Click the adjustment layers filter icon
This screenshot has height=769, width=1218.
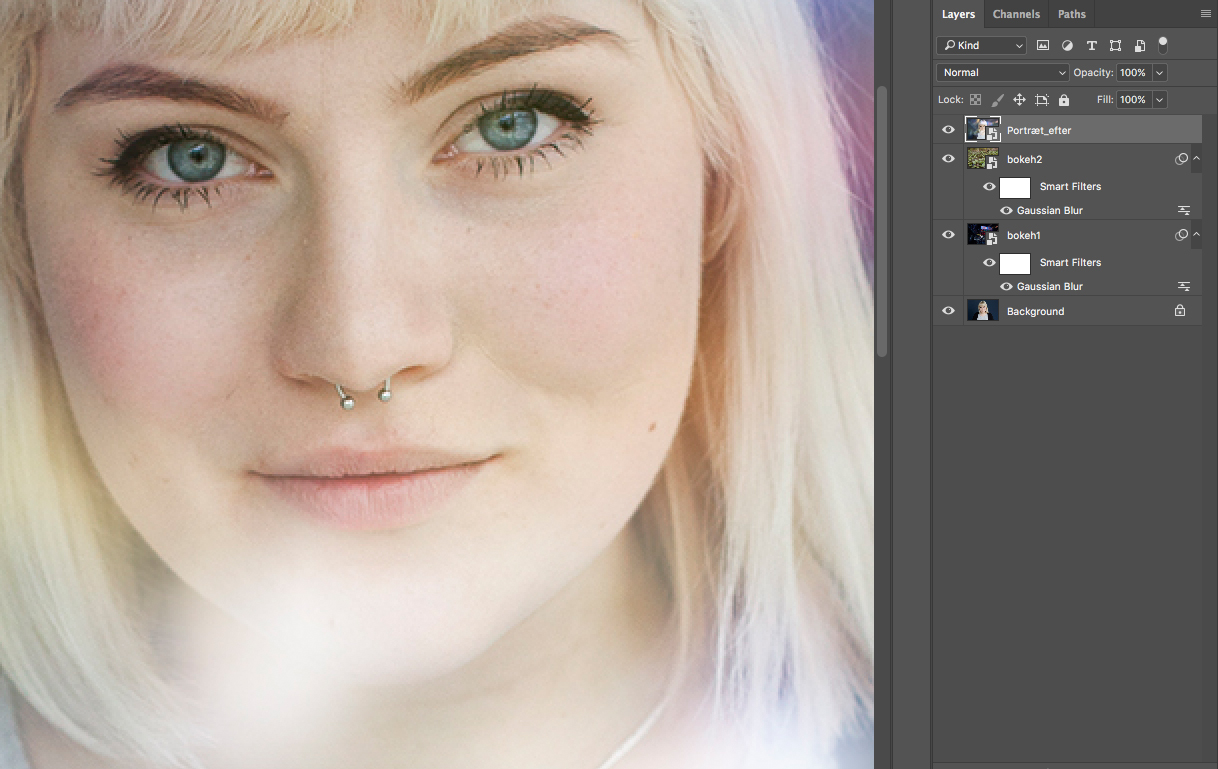point(1067,45)
